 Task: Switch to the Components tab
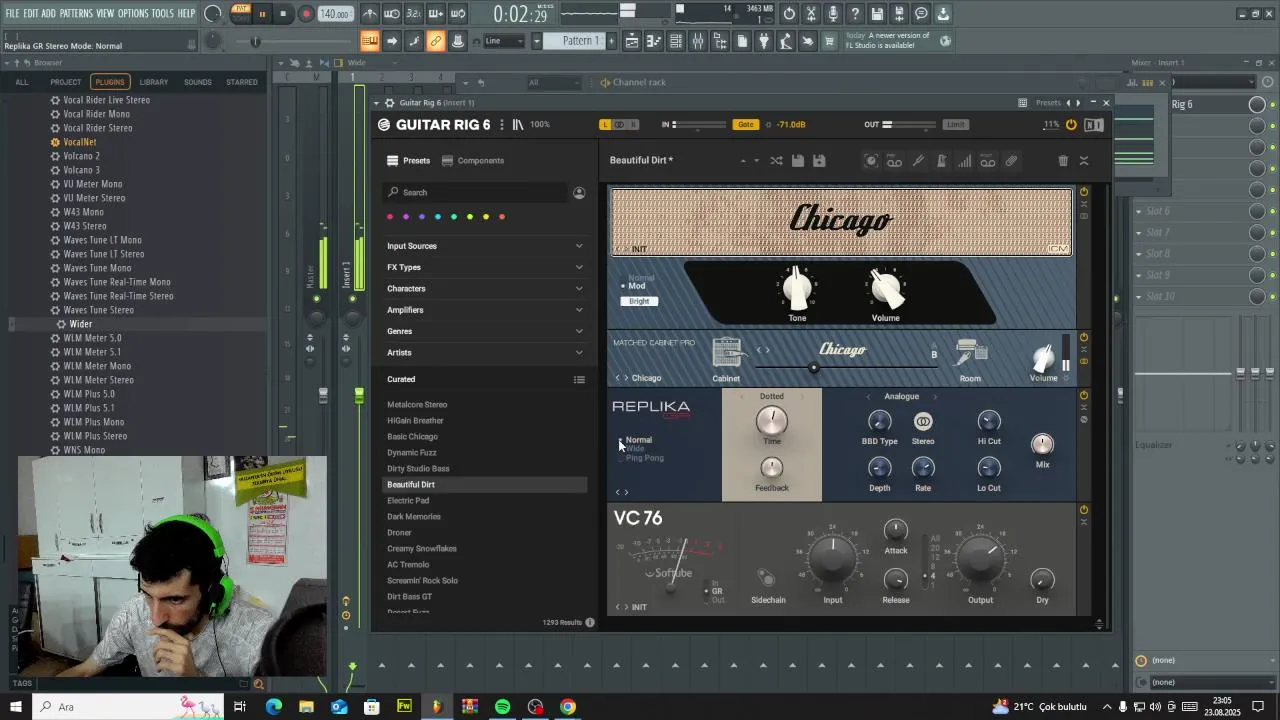pyautogui.click(x=474, y=161)
